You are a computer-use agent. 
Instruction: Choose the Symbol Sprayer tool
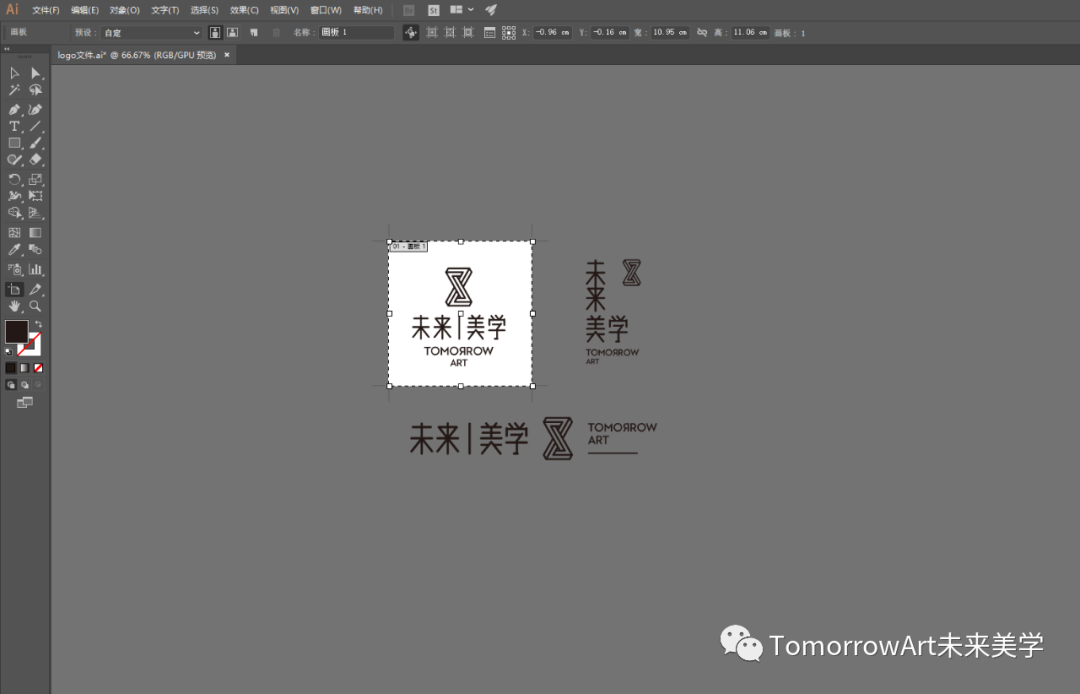point(14,269)
